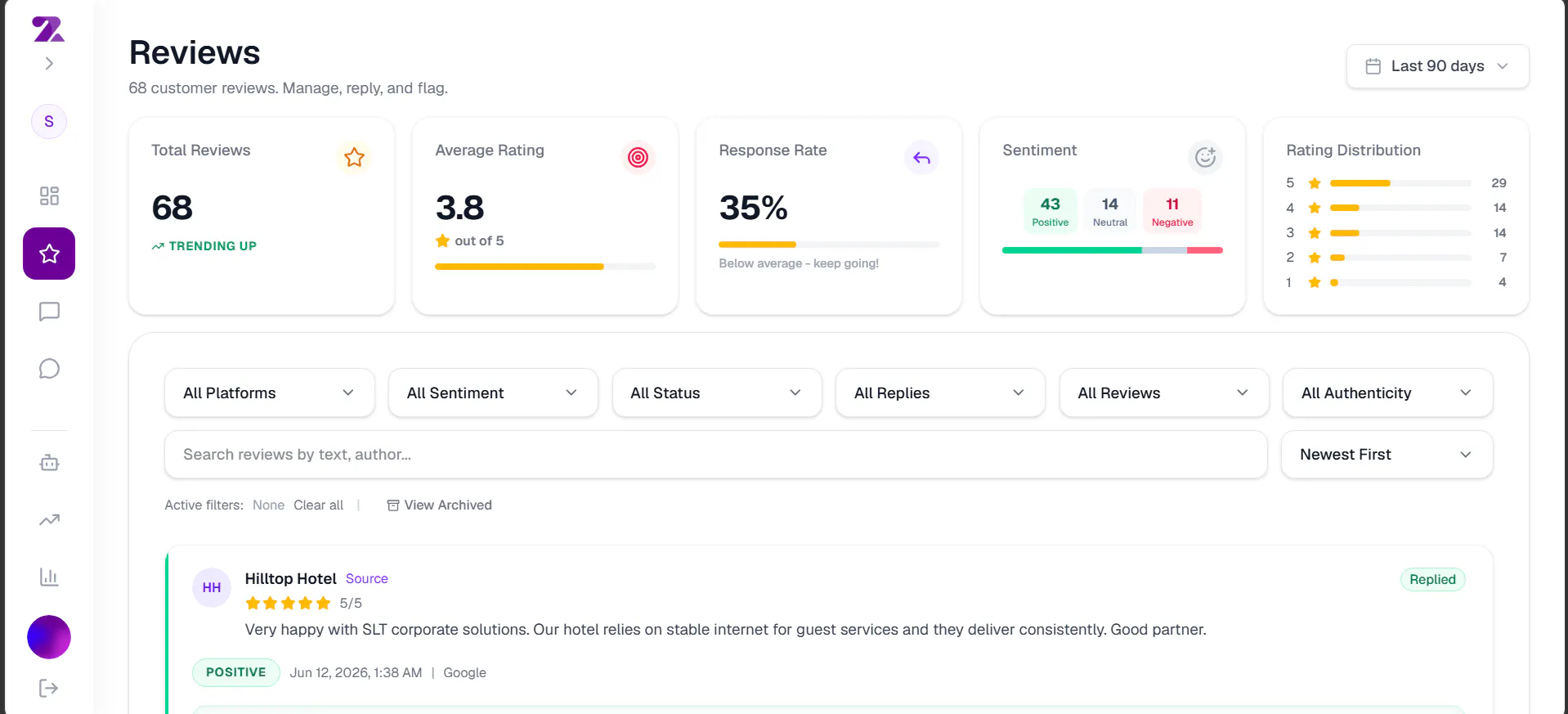Click the Reviews page heading
The height and width of the screenshot is (714, 1568).
tap(195, 52)
